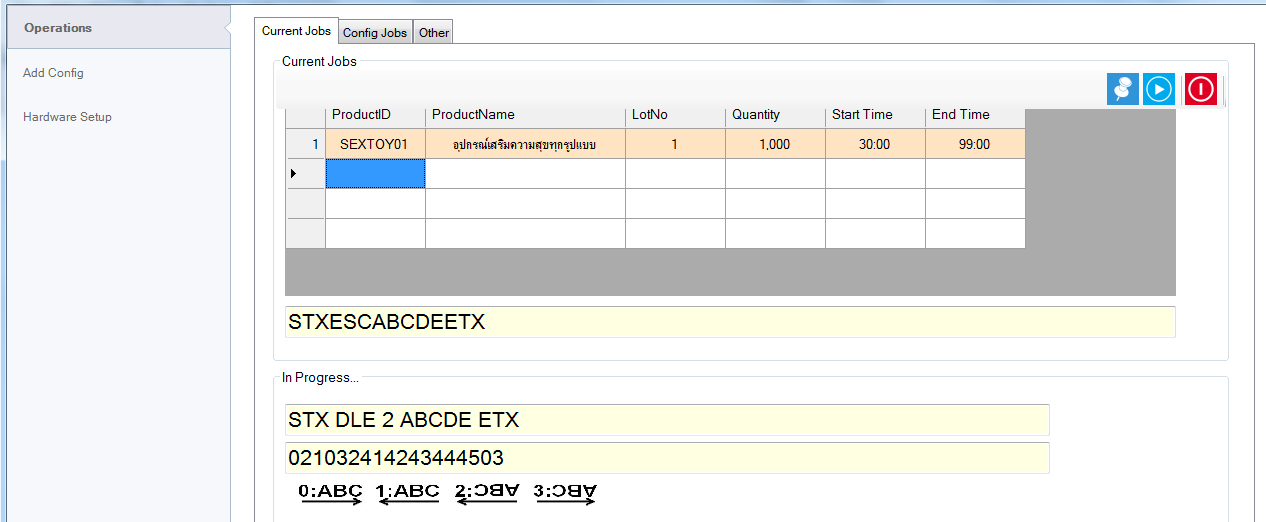Open the Config Jobs tab
The width and height of the screenshot is (1266, 522).
(375, 33)
